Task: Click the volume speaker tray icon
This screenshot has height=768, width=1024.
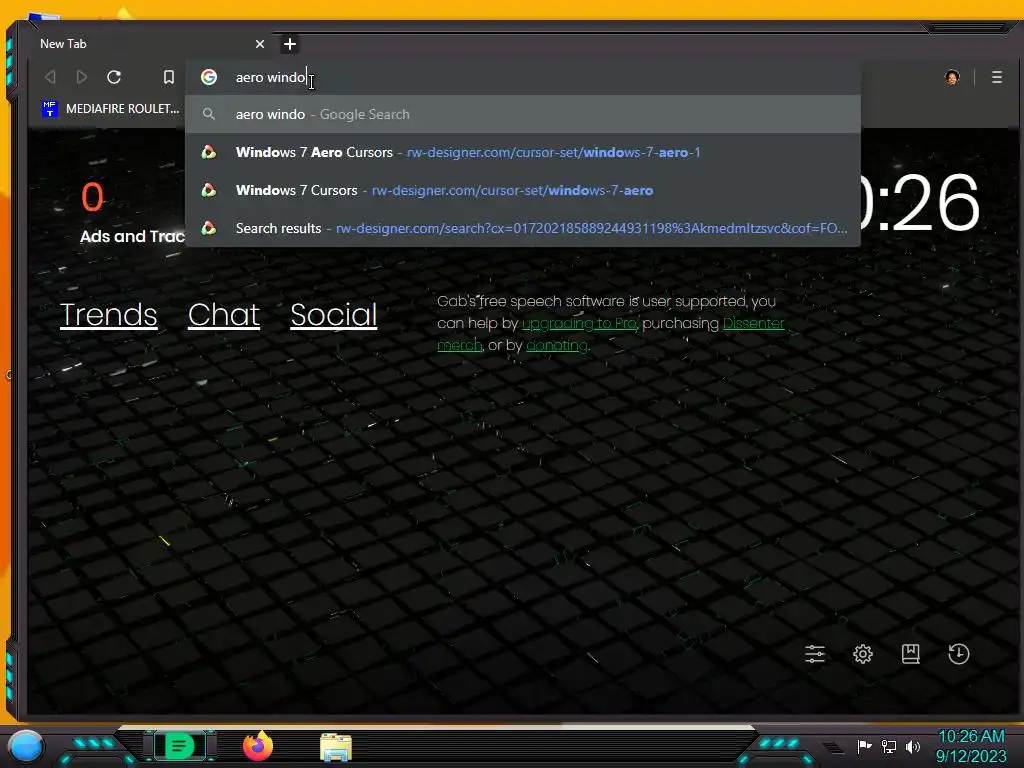Action: click(913, 746)
